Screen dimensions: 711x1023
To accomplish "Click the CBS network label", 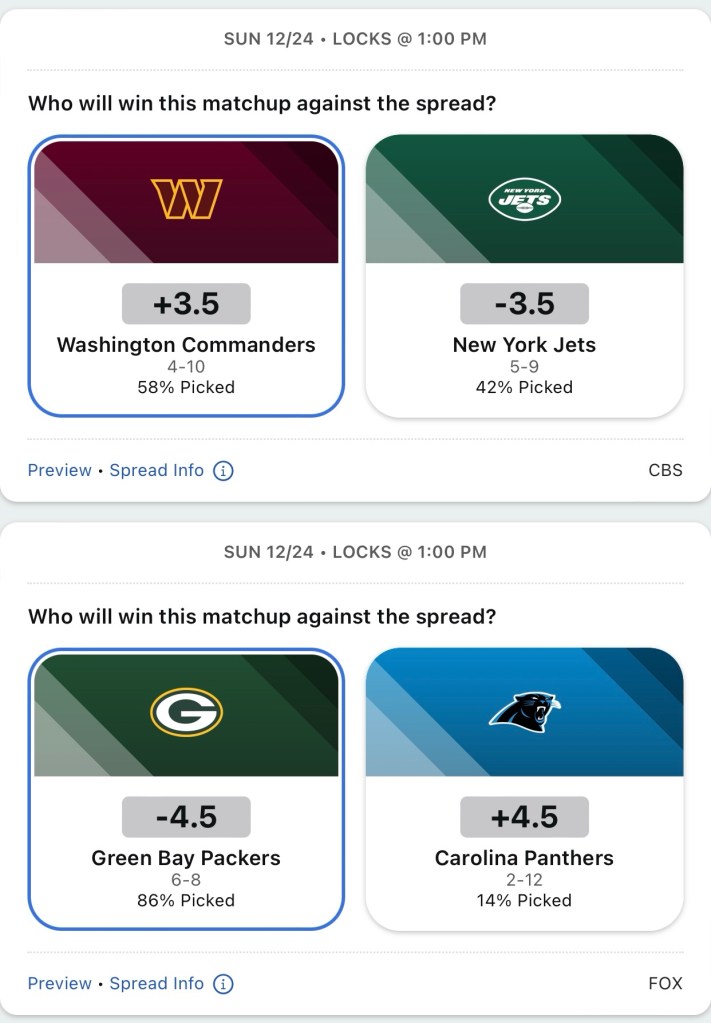I will [665, 470].
